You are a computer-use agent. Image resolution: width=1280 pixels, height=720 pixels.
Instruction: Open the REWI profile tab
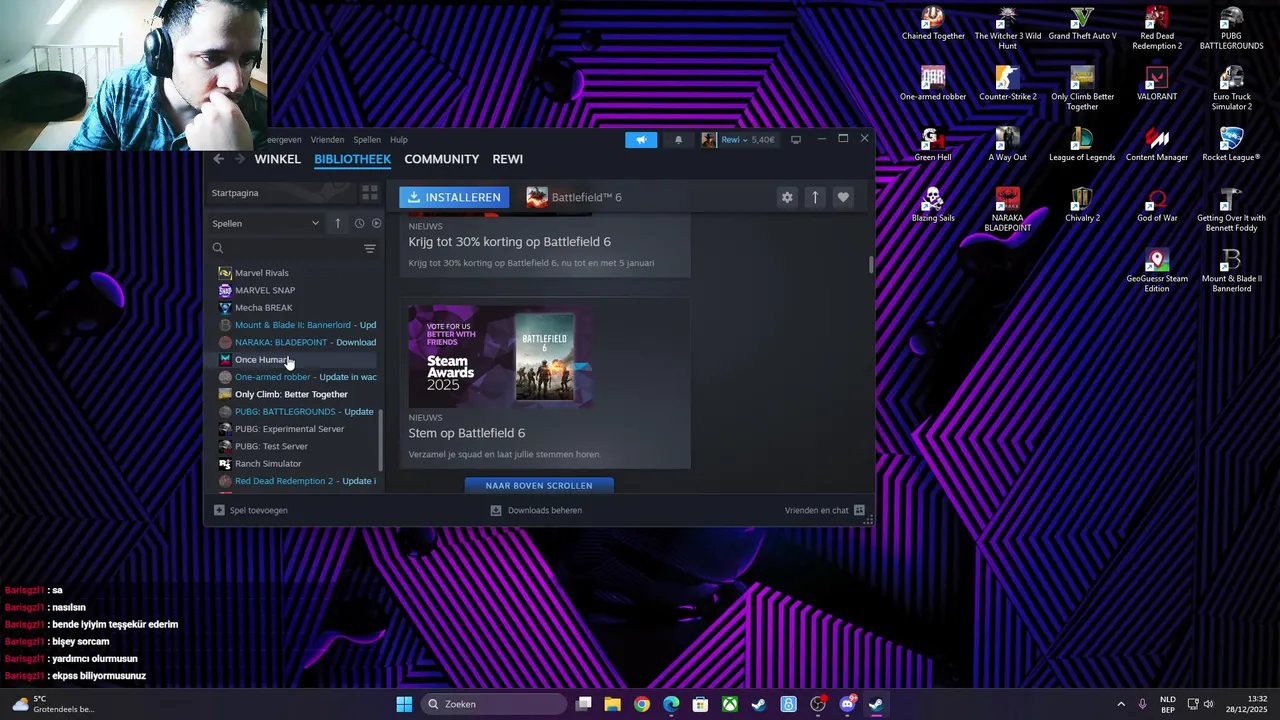click(507, 159)
